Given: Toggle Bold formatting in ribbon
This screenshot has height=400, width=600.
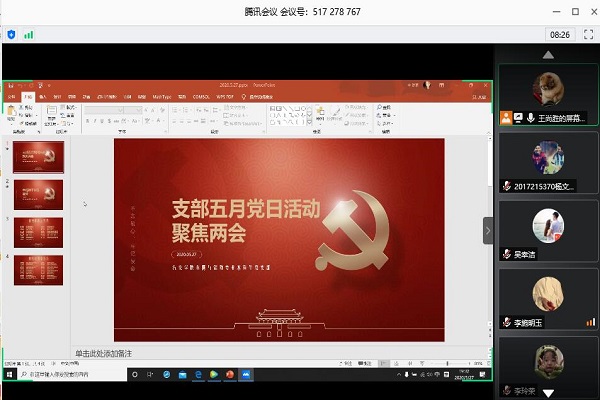Looking at the screenshot, I should pyautogui.click(x=88, y=121).
